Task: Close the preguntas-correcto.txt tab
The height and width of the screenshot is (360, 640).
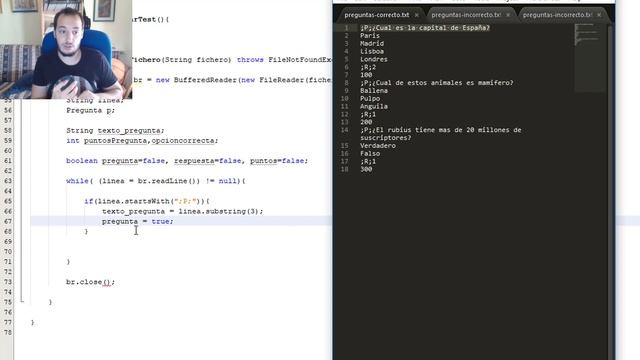Action: (x=417, y=15)
